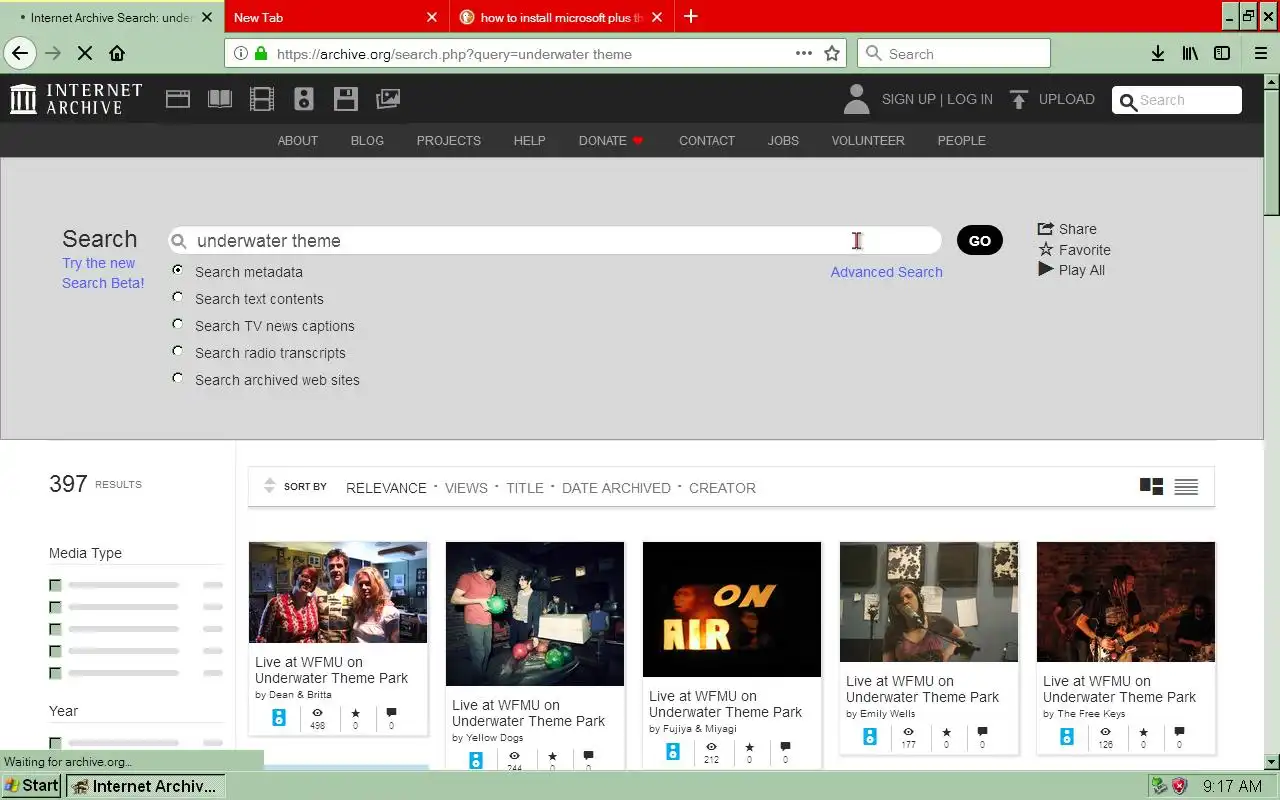Select Search radio transcripts radio button
Screen dimensions: 1280x800
[x=177, y=351]
